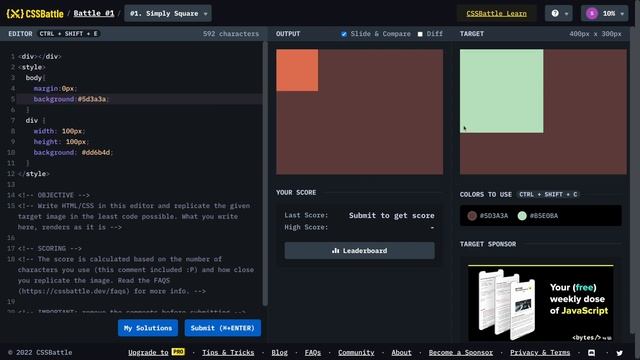Click the CTRL + SHIFT + E shortcut badge
Screen dimensions: 640x360
69,34
